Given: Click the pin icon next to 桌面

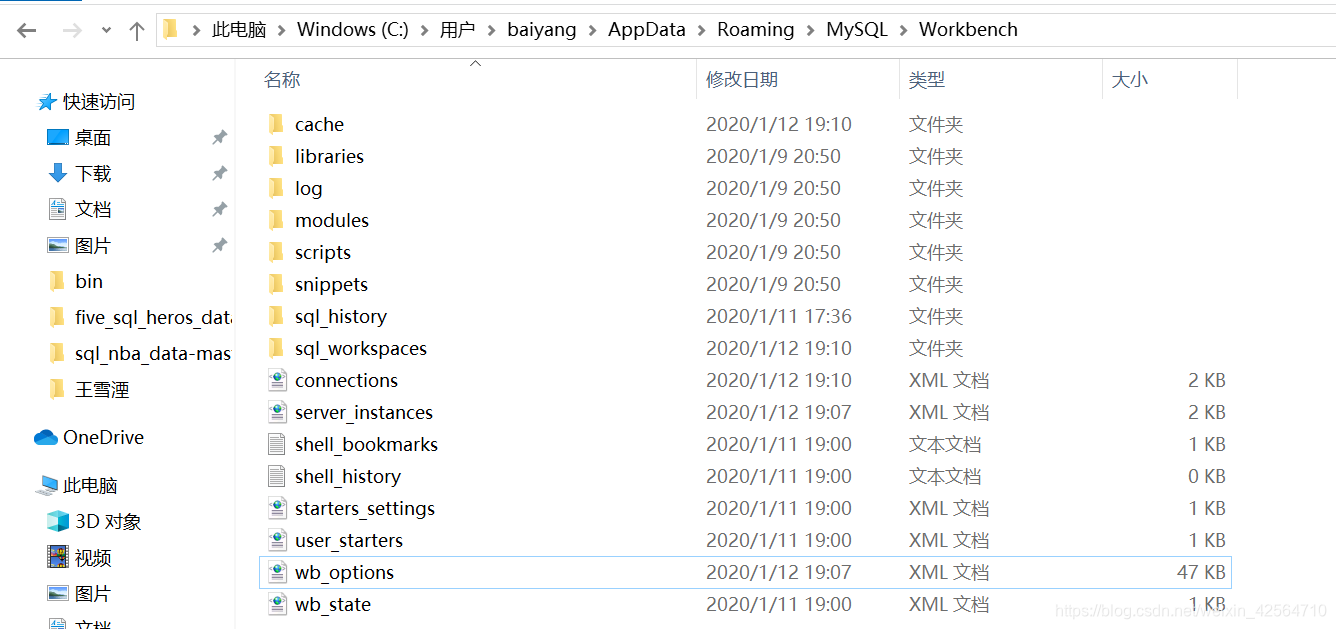Looking at the screenshot, I should (x=220, y=138).
